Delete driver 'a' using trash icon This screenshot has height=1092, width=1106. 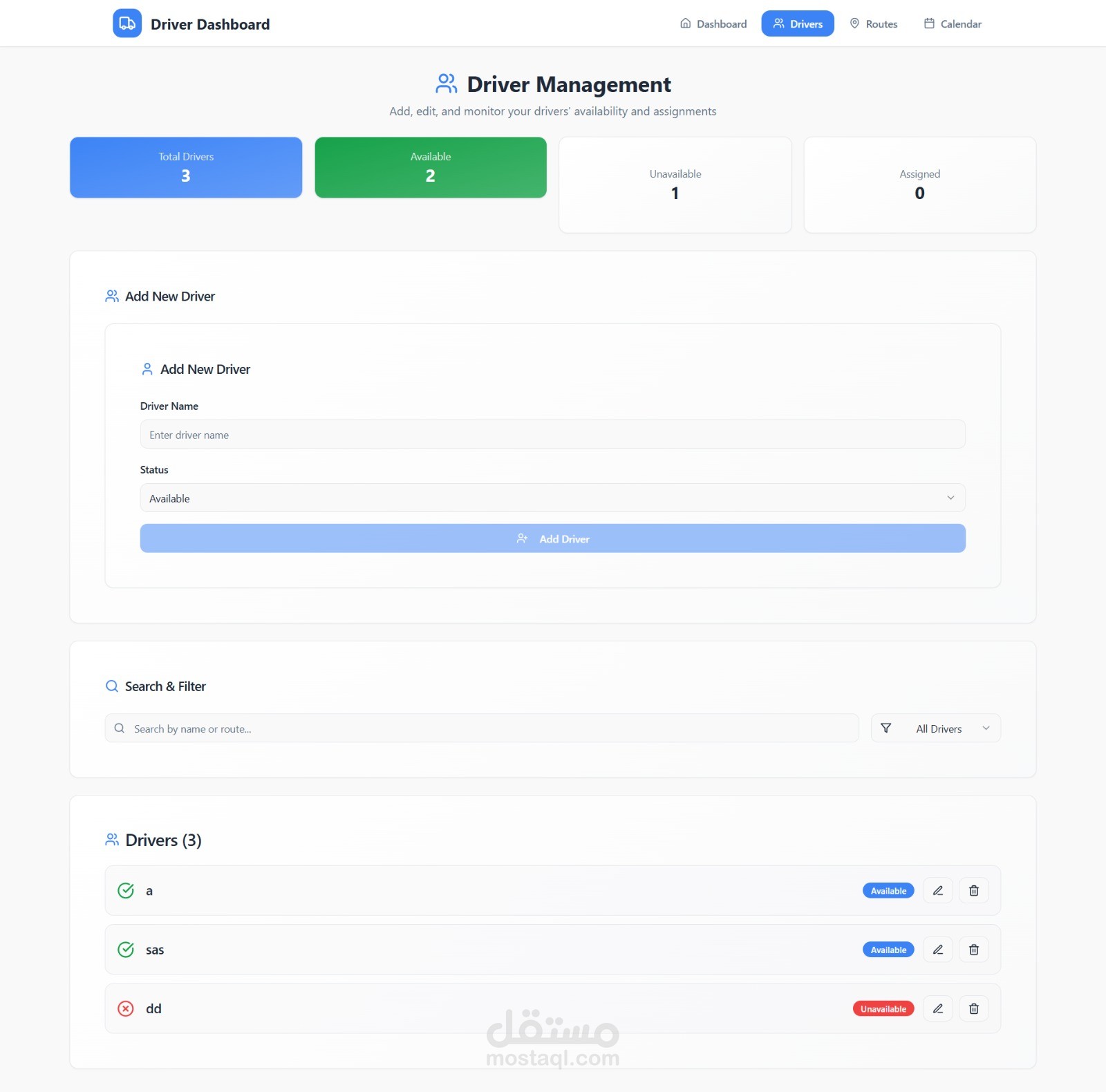[974, 890]
